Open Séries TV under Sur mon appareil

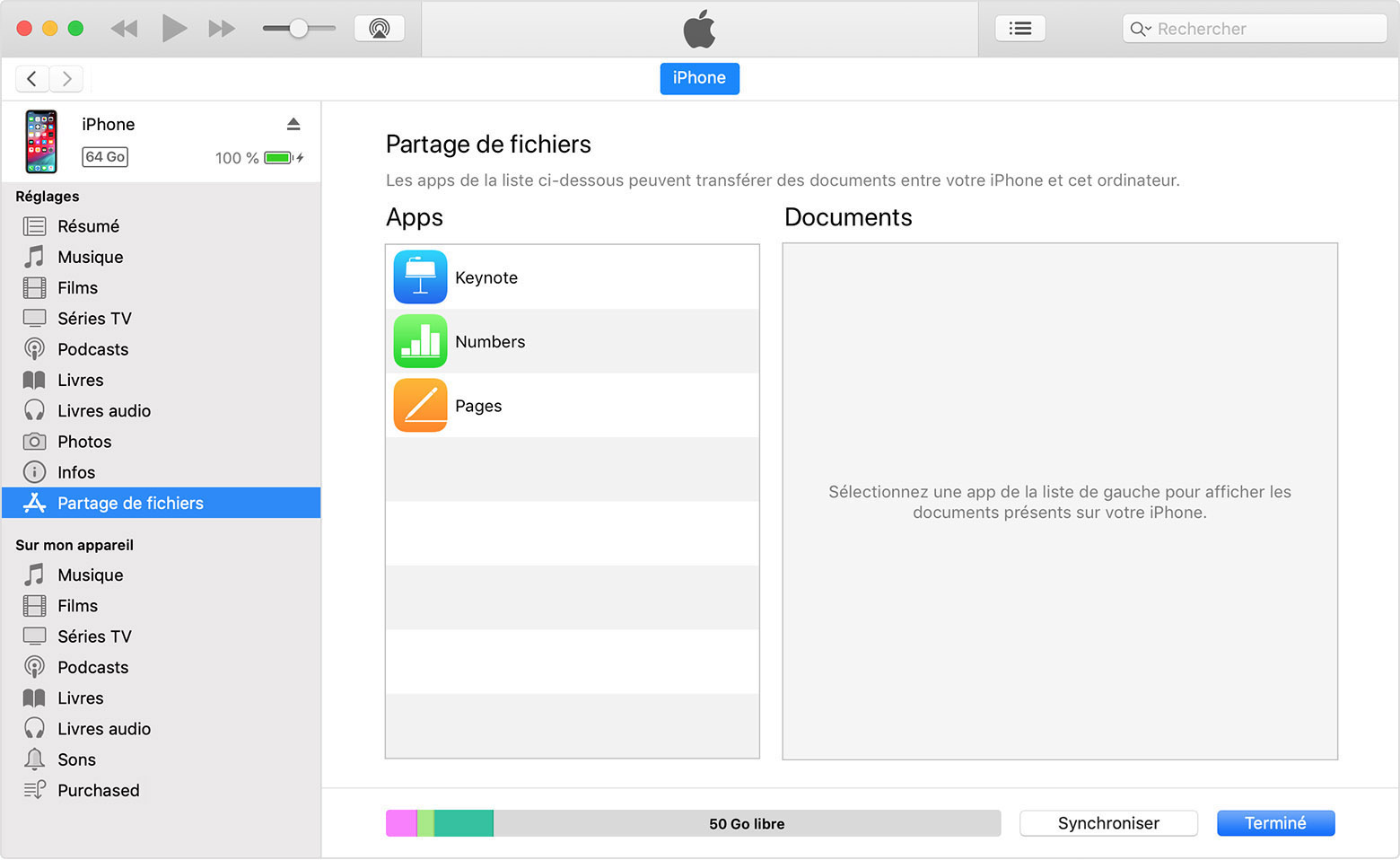coord(162,636)
